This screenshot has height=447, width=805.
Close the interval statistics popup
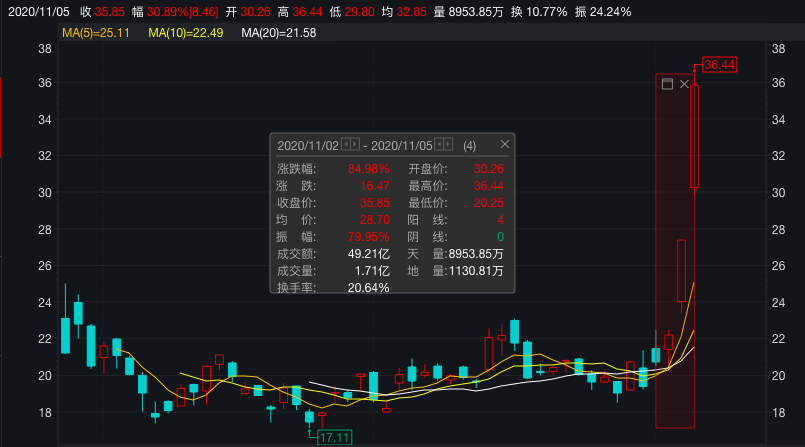pos(505,144)
